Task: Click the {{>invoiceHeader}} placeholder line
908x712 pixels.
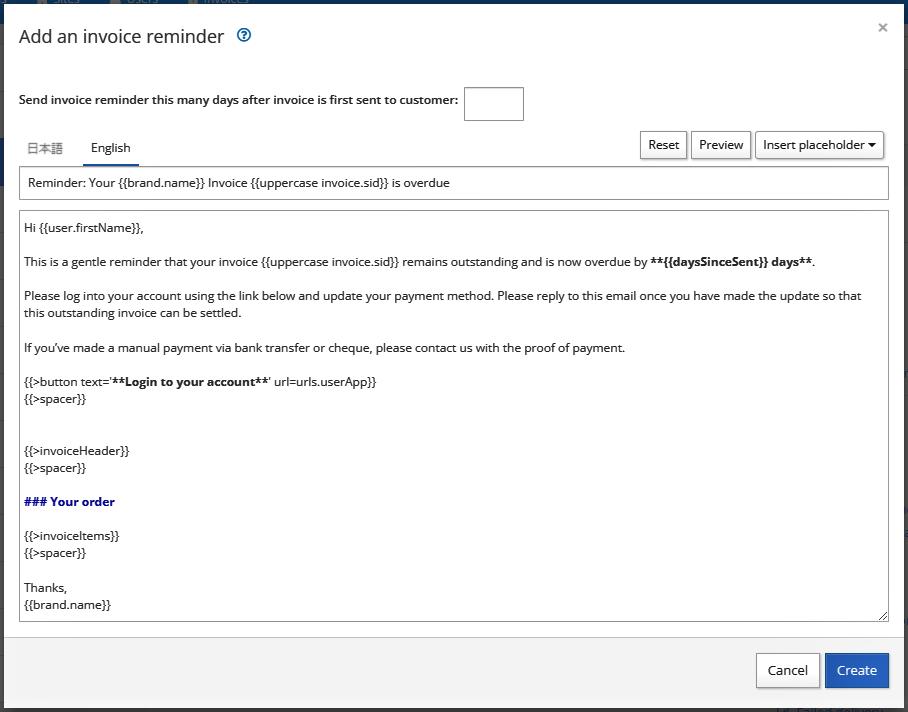Action: pyautogui.click(x=76, y=451)
